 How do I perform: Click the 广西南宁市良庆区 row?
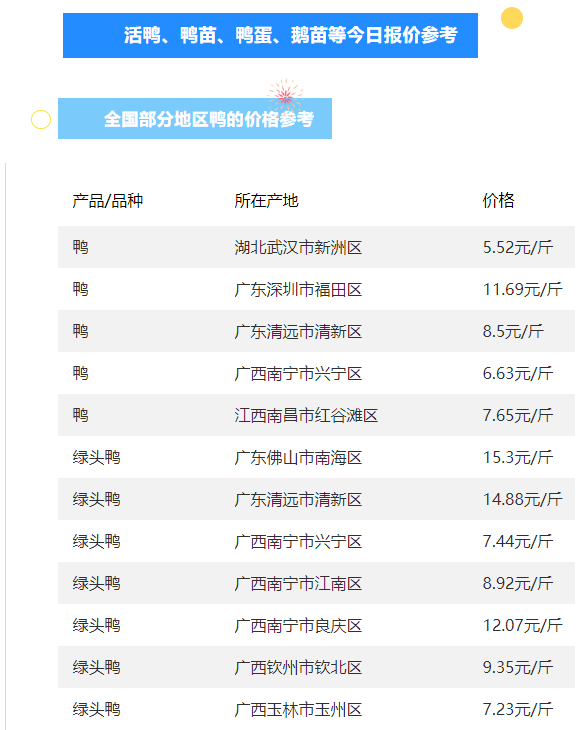click(x=316, y=625)
